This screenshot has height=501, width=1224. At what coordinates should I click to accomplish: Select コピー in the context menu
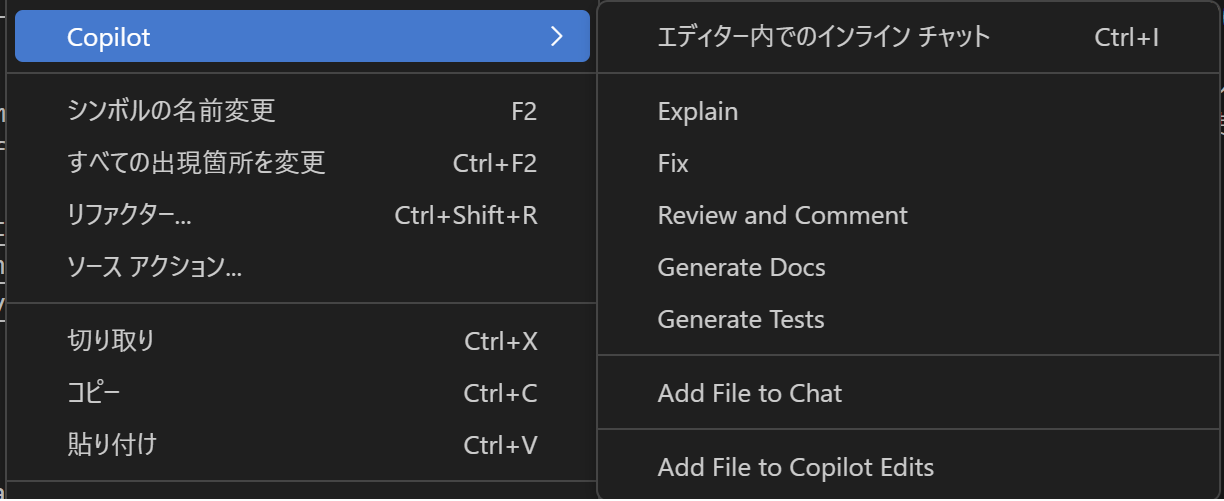click(x=94, y=393)
